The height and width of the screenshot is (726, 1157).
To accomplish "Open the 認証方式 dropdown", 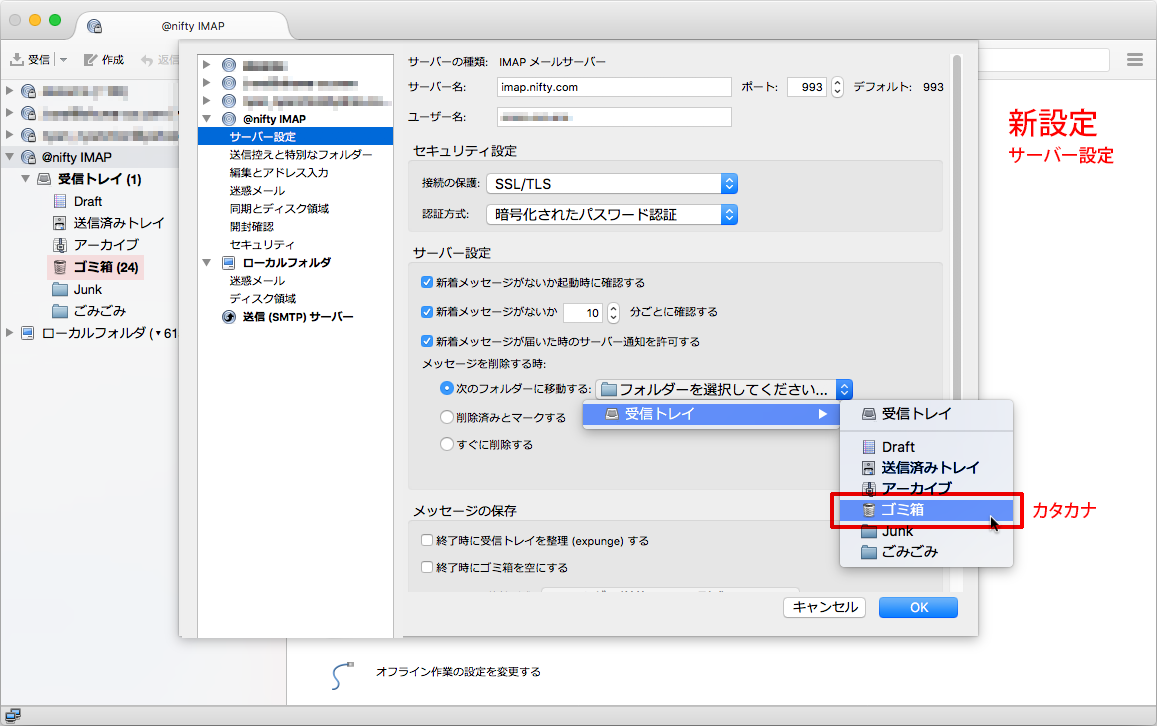I will pos(611,214).
